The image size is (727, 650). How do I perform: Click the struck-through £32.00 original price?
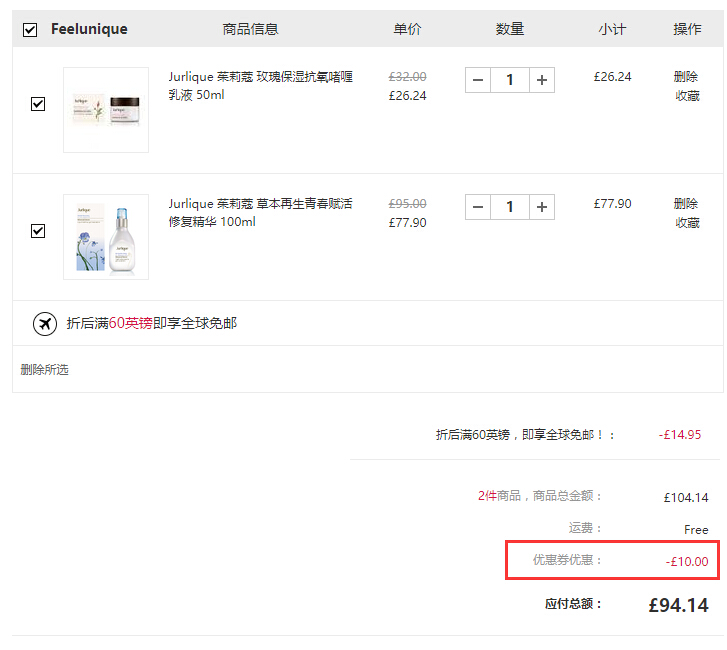click(408, 76)
